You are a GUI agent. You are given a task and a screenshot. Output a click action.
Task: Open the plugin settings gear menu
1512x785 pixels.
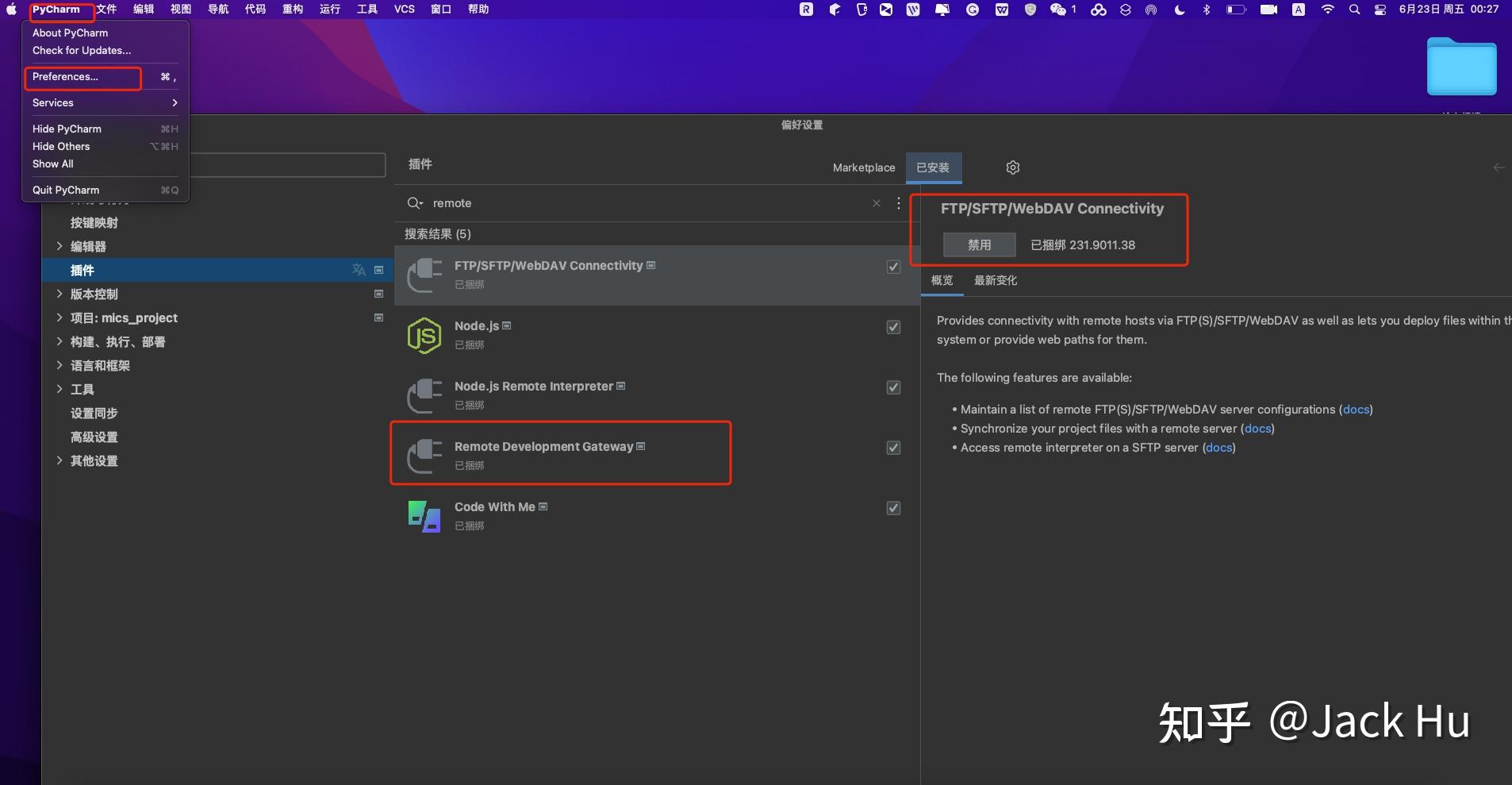[x=1012, y=167]
